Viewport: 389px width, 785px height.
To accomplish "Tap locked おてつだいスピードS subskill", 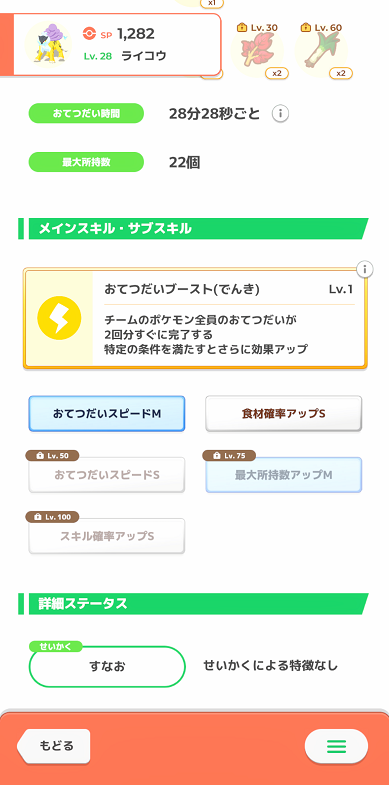I will pyautogui.click(x=107, y=475).
